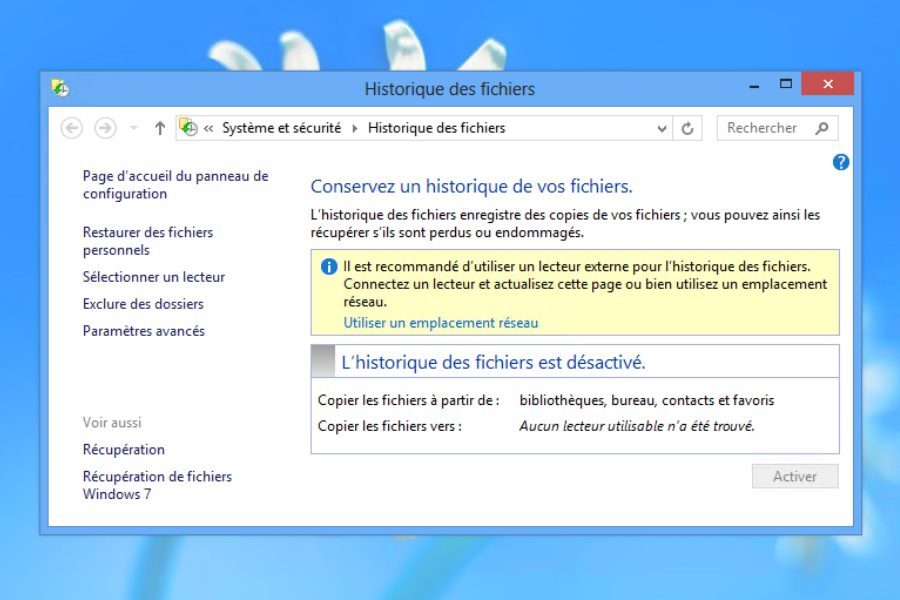Expand the address bar history dropdown
The width and height of the screenshot is (900, 600).
(662, 128)
